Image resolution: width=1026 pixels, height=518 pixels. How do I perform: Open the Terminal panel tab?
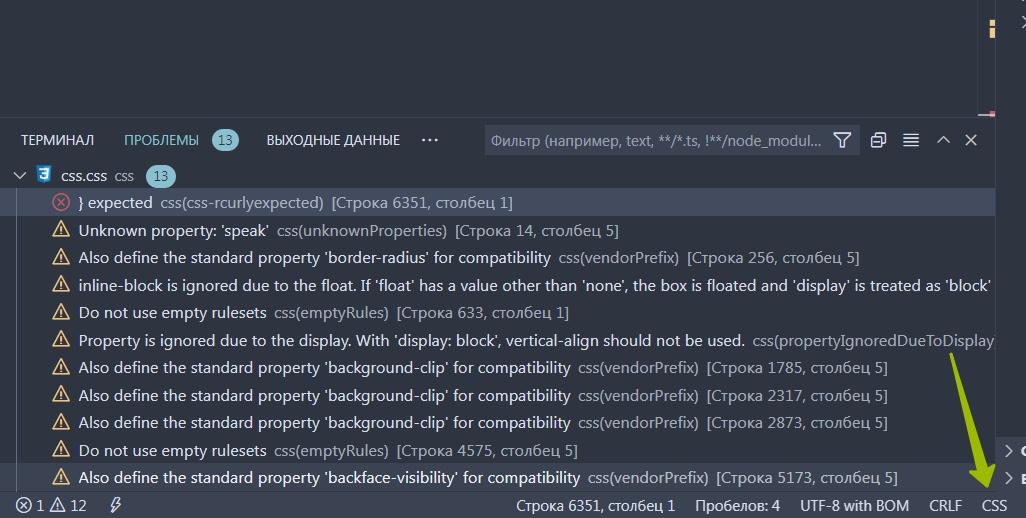58,140
